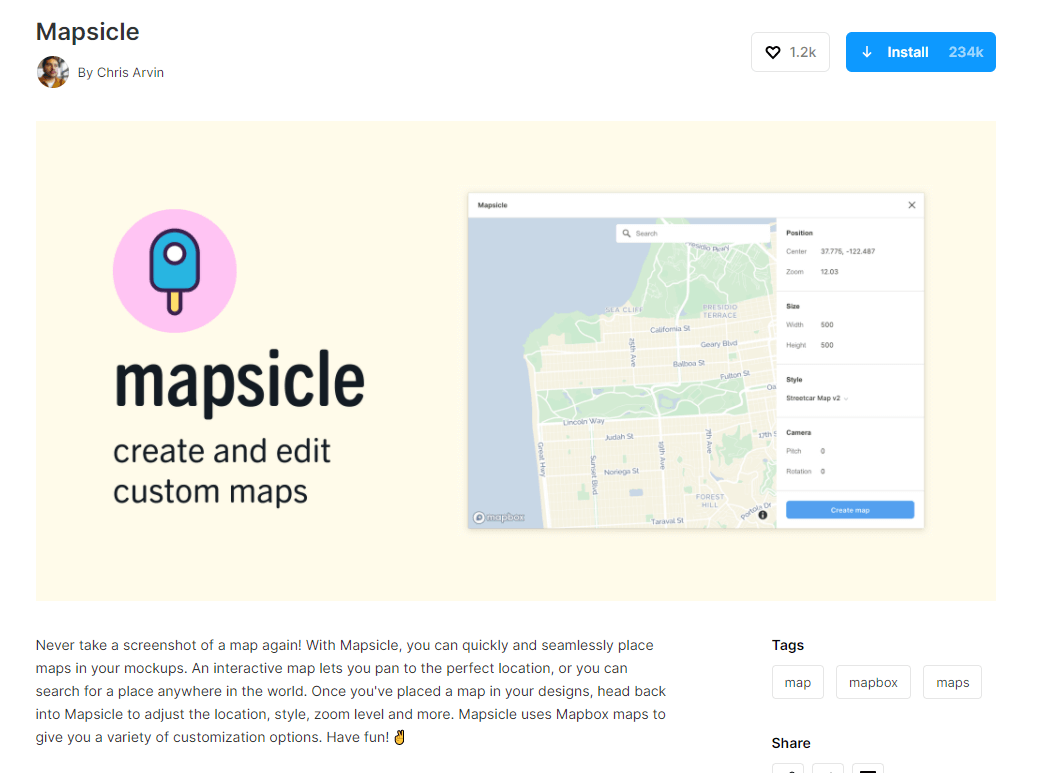The image size is (1040, 773).
Task: Click the "FOREST HILL" label on the map
Action: click(x=710, y=500)
